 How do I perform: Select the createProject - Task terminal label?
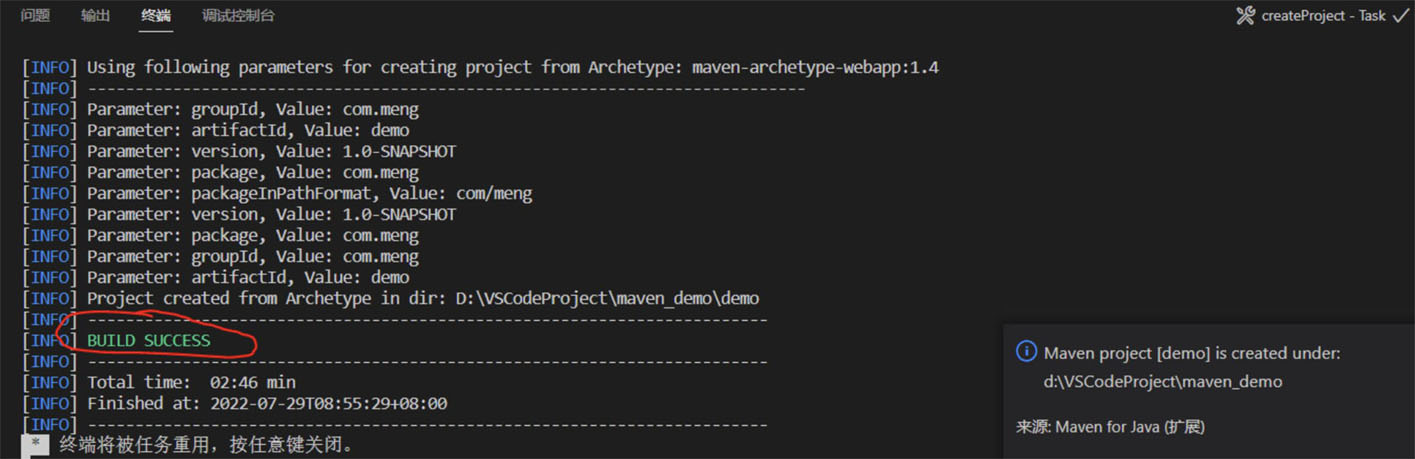[1323, 15]
